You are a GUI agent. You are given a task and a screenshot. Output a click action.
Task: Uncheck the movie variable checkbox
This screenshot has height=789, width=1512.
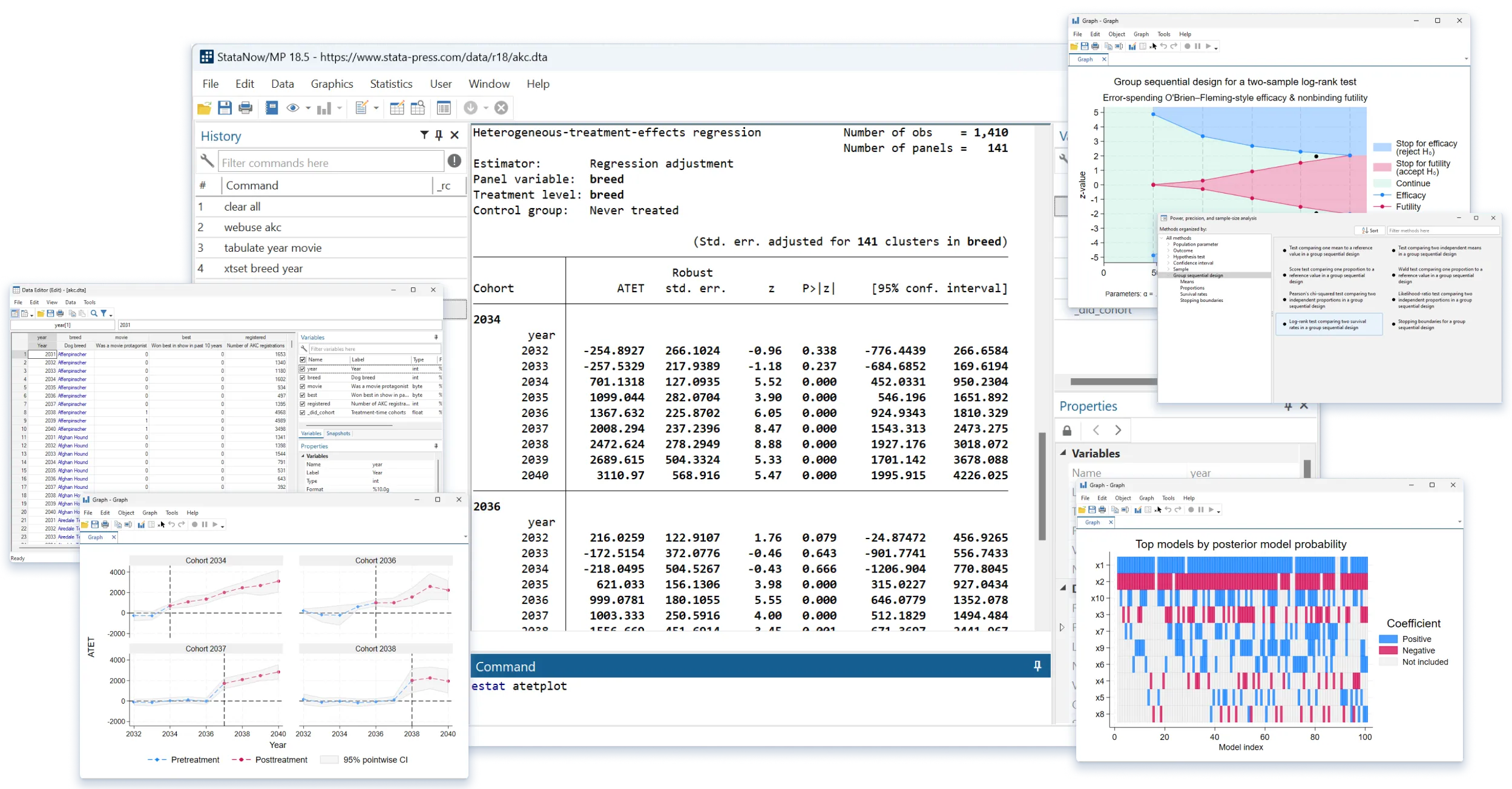tap(303, 387)
